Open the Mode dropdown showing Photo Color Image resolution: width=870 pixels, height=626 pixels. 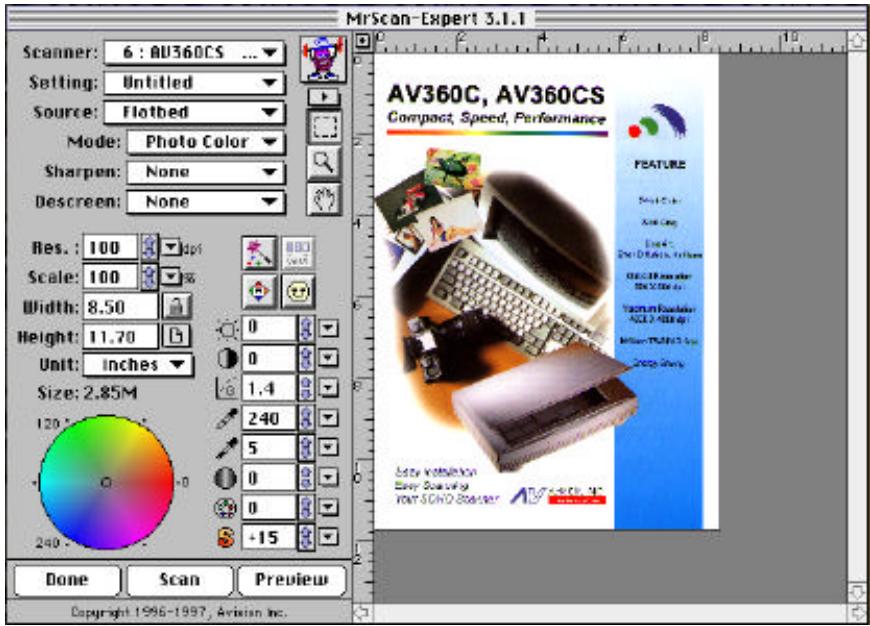coord(206,142)
